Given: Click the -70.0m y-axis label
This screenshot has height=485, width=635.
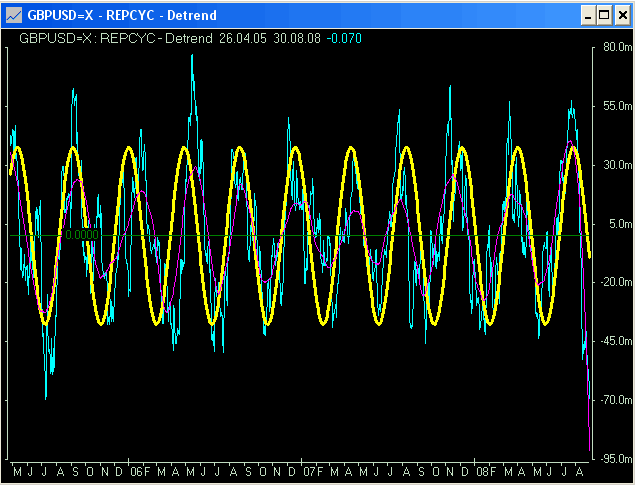Looking at the screenshot, I should tap(616, 400).
